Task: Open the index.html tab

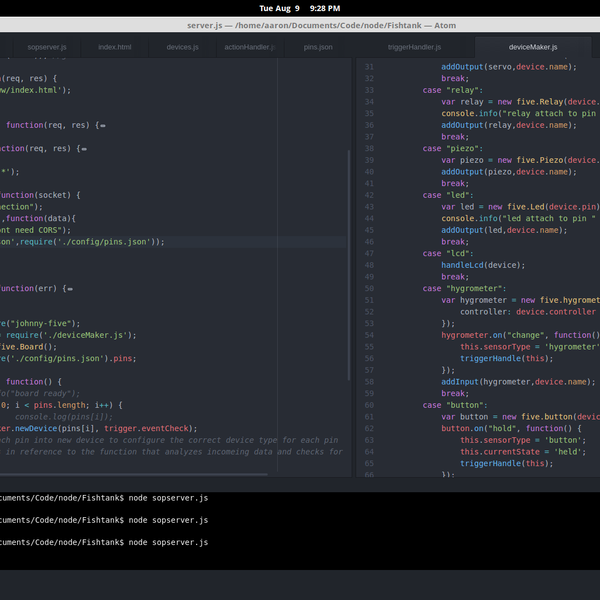Action: [x=114, y=47]
